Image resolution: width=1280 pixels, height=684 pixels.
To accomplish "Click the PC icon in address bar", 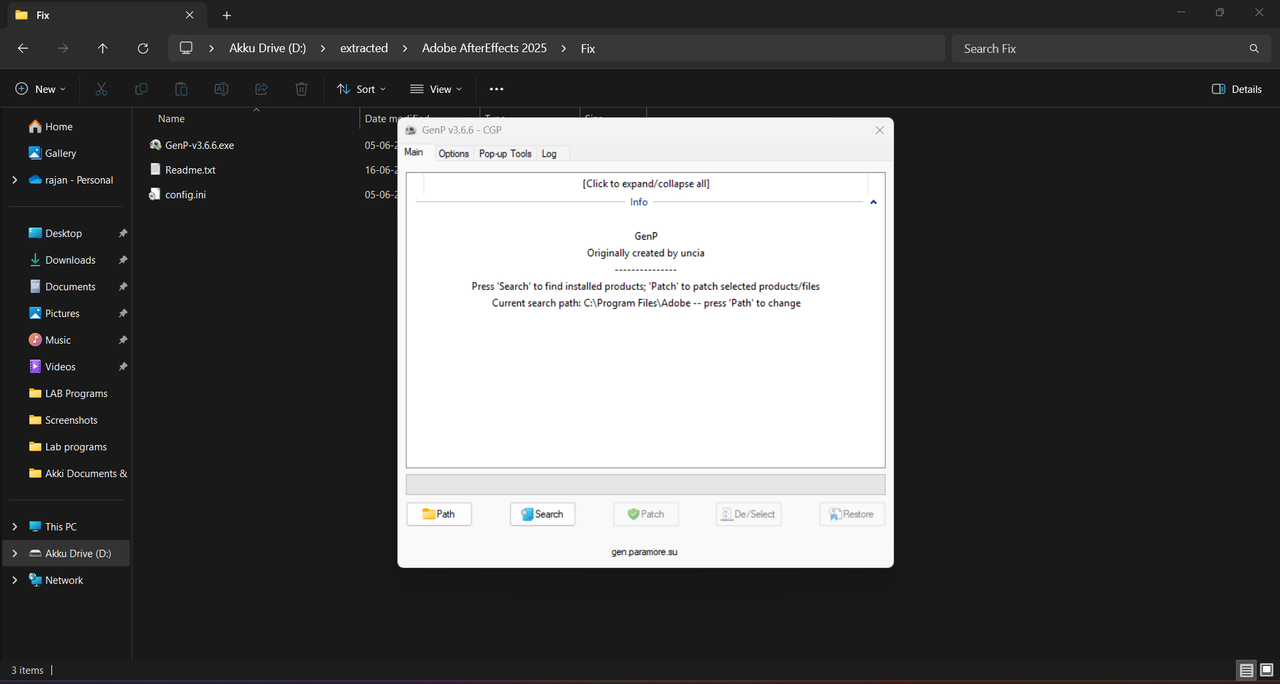I will [x=186, y=48].
